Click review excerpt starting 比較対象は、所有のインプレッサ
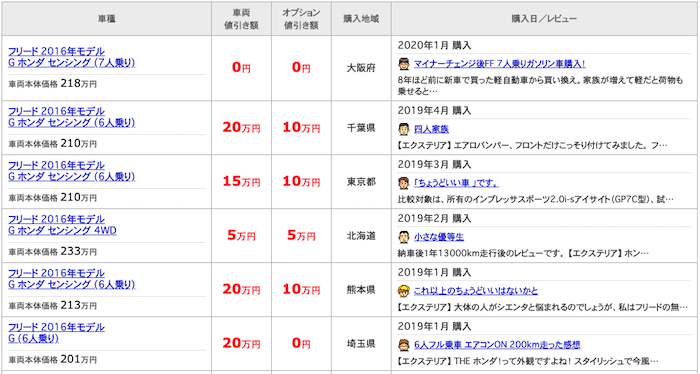The height and width of the screenshot is (374, 700). [x=535, y=200]
